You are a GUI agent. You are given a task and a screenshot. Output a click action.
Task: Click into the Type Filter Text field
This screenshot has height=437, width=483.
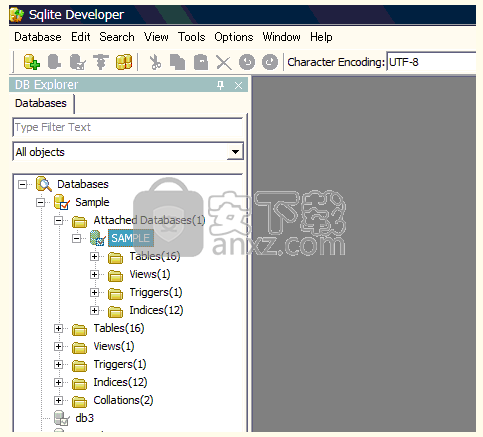click(x=128, y=127)
